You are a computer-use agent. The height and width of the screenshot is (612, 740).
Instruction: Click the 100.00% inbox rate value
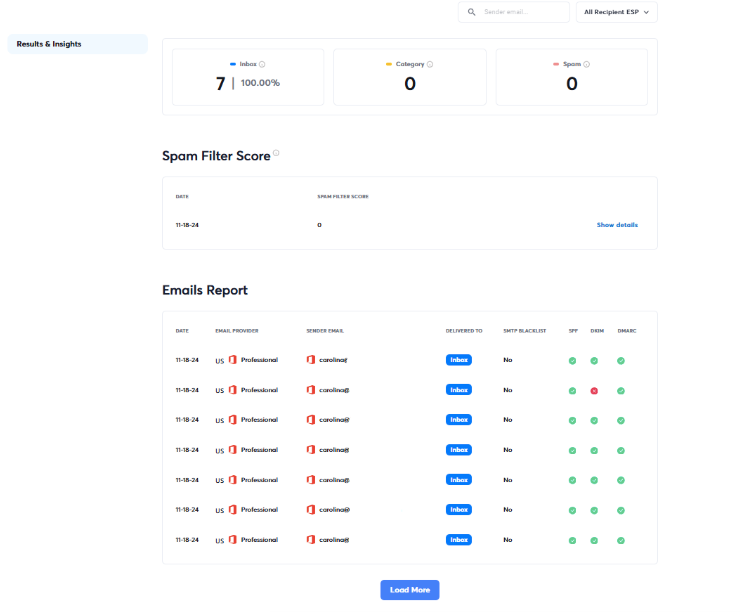pos(260,83)
